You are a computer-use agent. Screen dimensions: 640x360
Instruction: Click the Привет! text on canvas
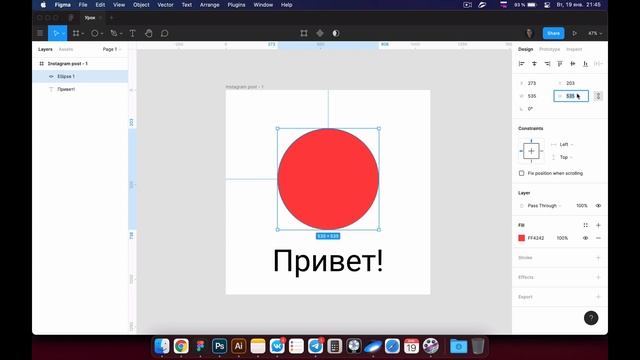tap(328, 261)
